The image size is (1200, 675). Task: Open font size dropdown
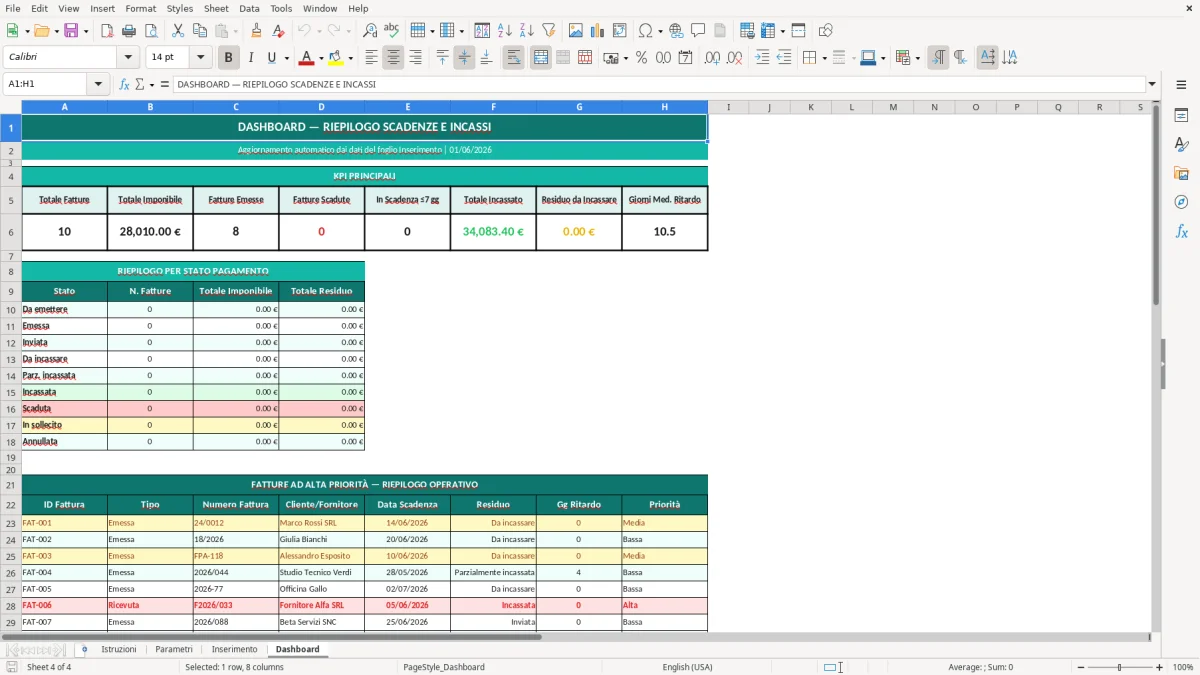(201, 58)
